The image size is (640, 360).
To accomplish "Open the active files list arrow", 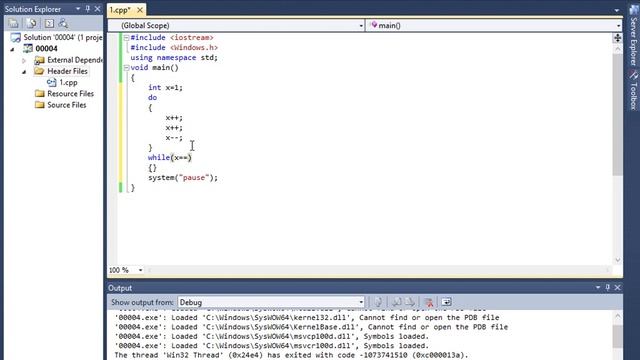I will (617, 10).
